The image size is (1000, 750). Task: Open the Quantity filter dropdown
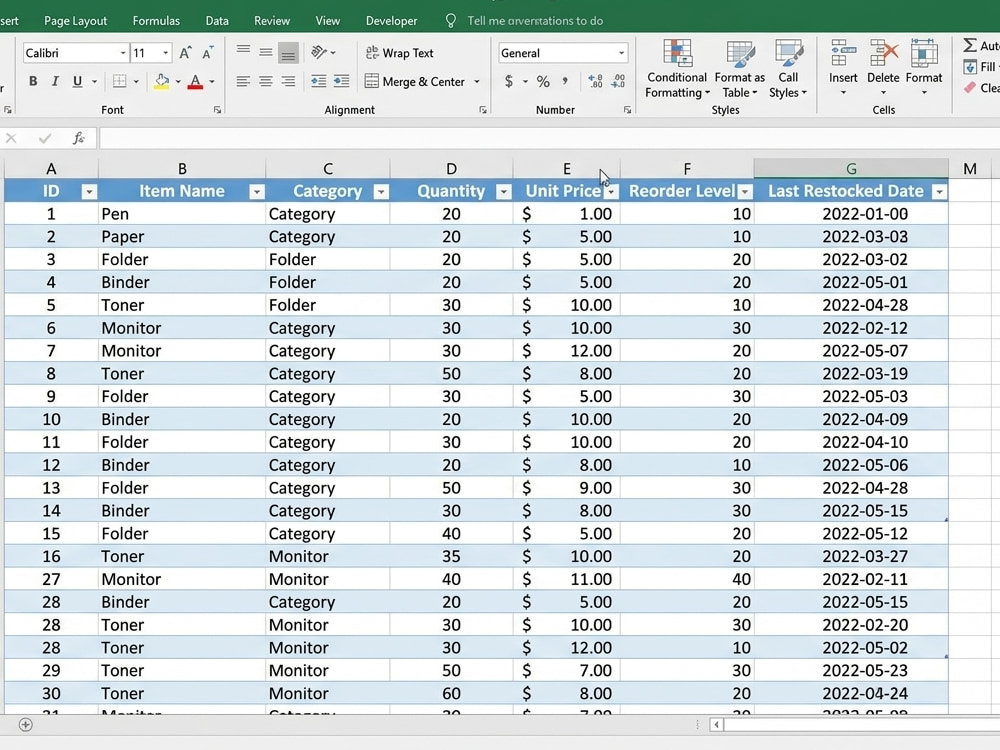(x=504, y=192)
